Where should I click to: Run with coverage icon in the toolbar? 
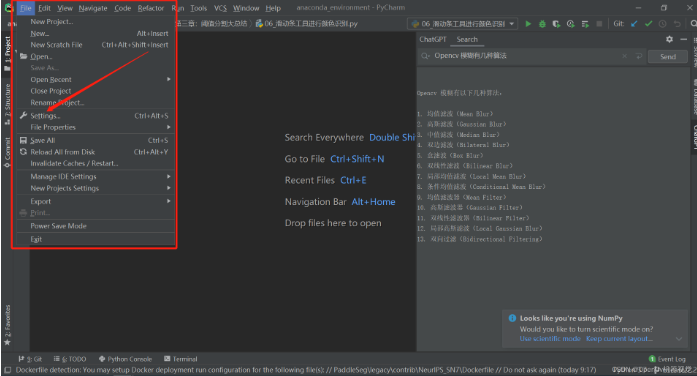(x=557, y=24)
